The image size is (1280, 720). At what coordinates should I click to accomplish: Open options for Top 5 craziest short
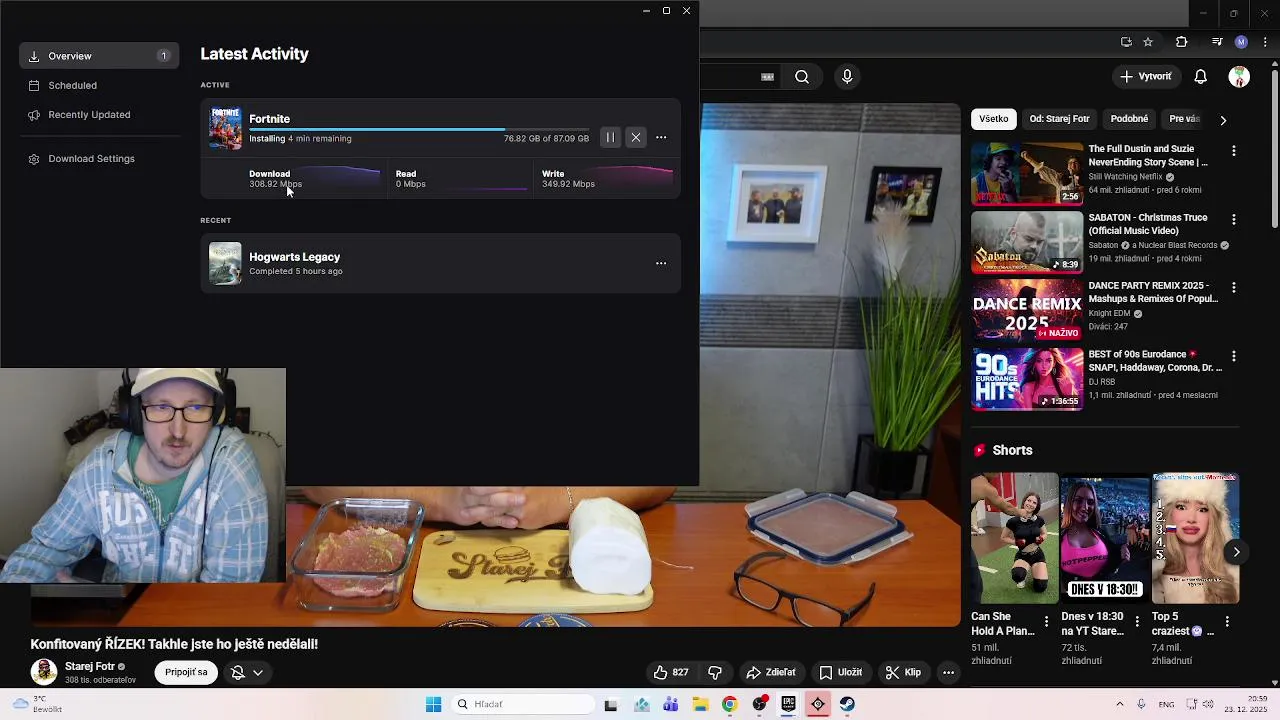pos(1227,621)
